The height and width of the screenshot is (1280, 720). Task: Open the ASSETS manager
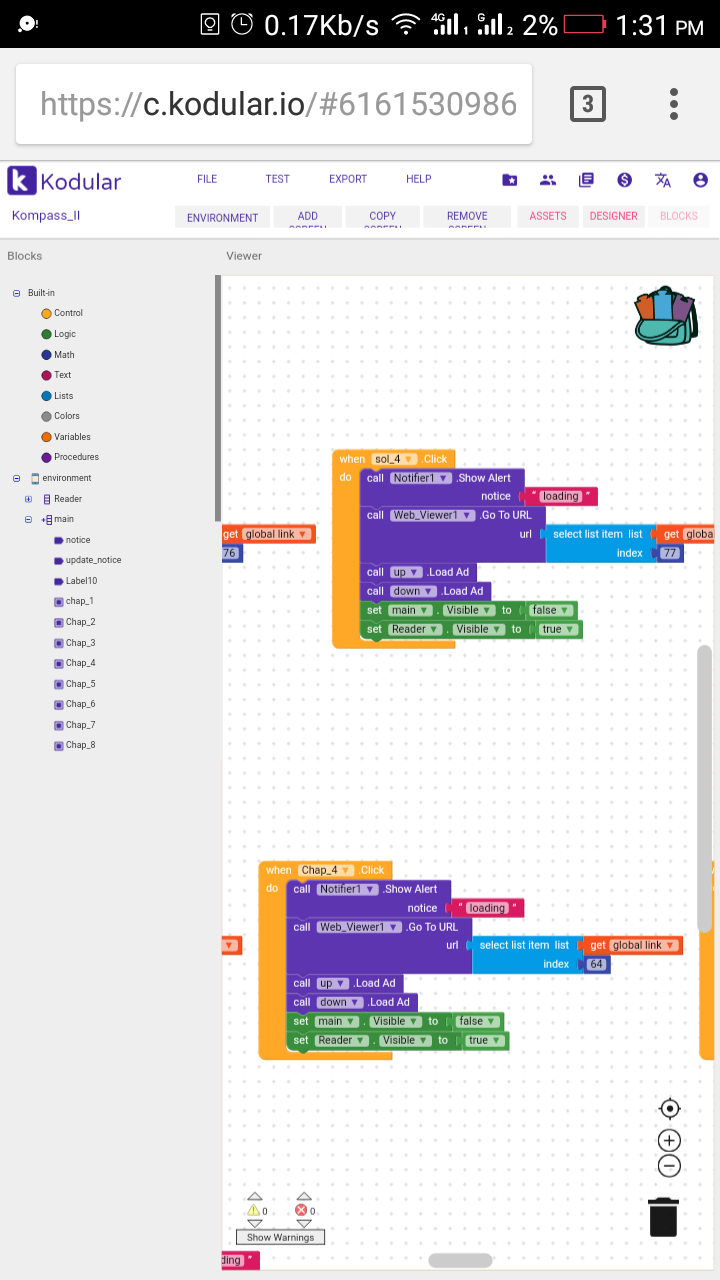pyautogui.click(x=548, y=216)
